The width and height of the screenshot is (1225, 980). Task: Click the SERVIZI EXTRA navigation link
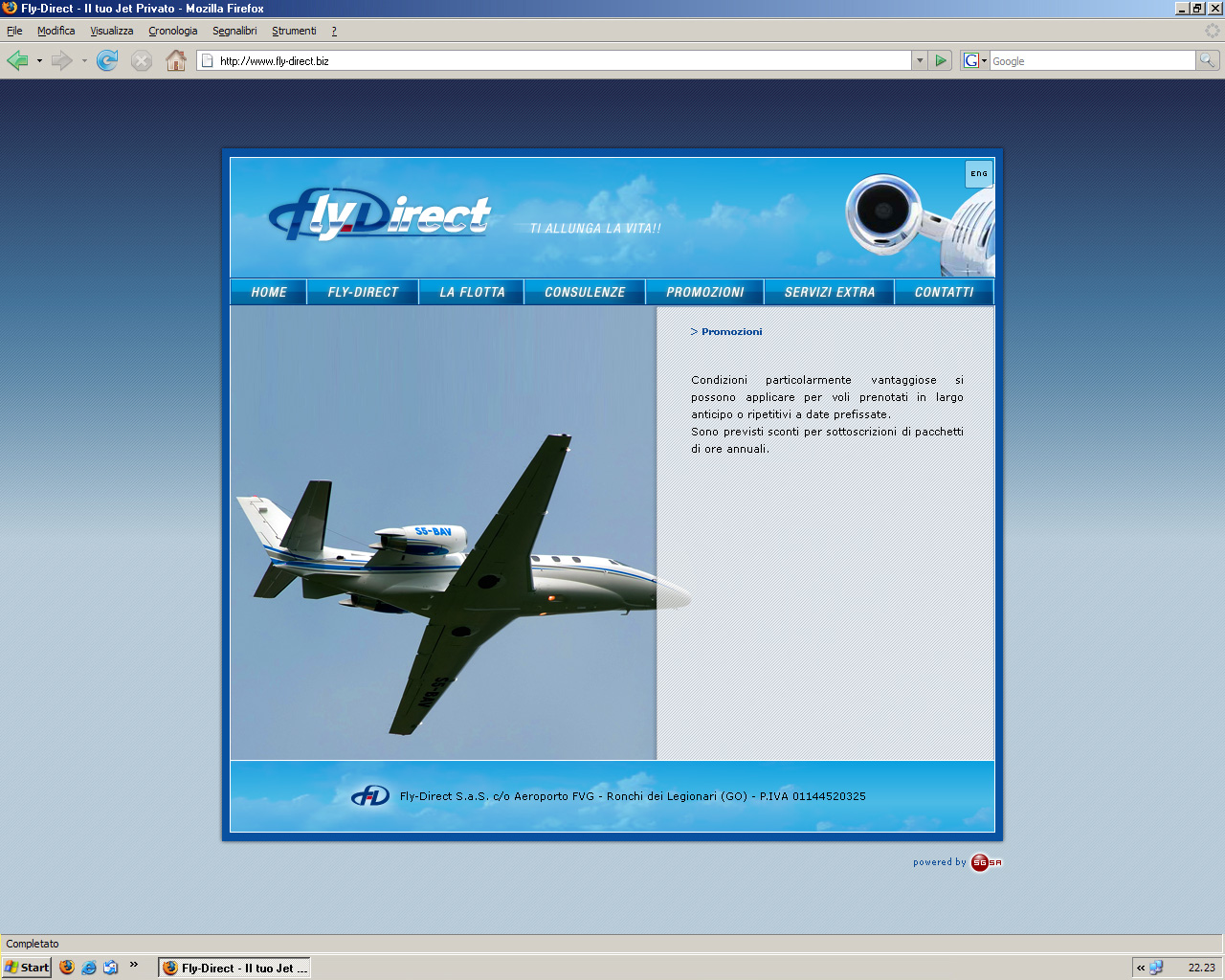(x=830, y=292)
